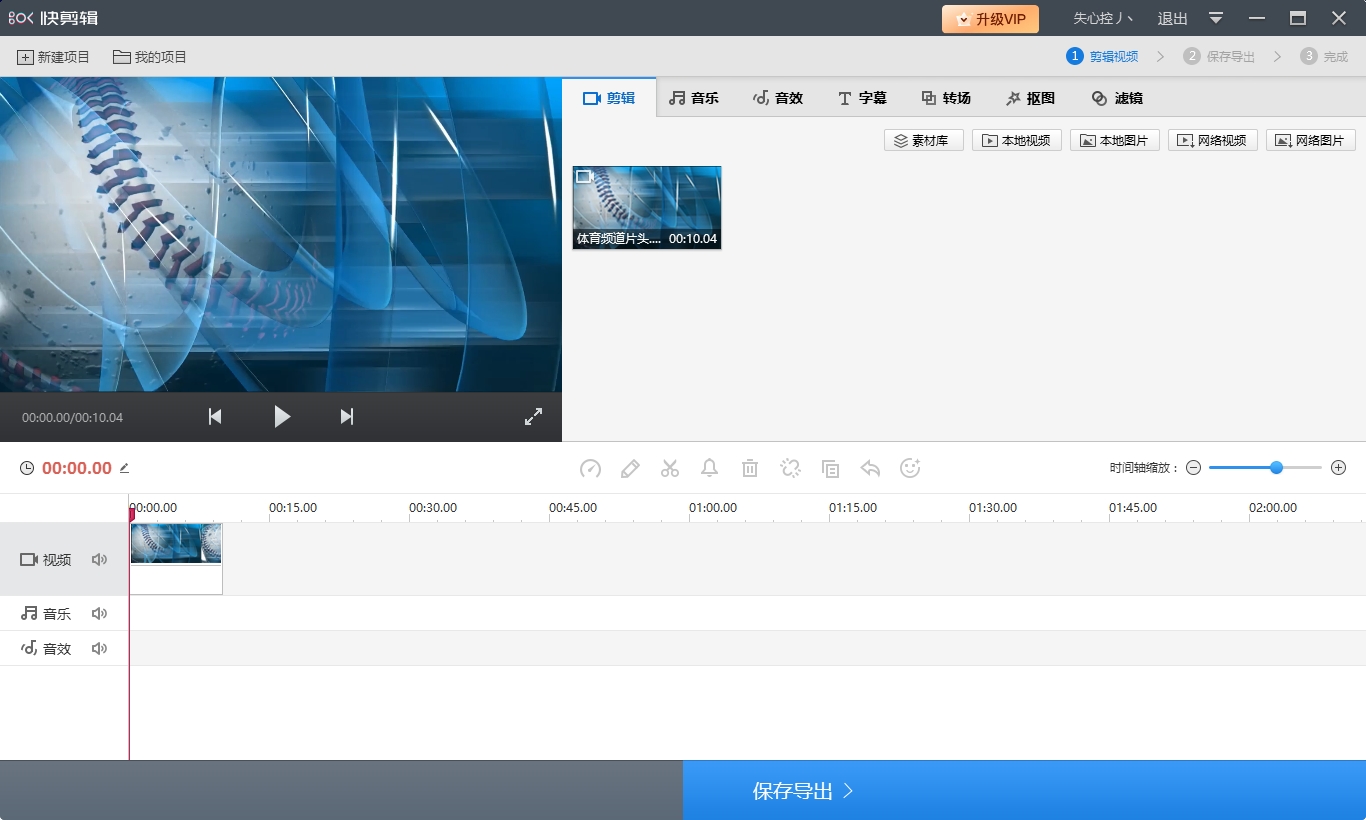Click step 3 完成 in the progress header
This screenshot has width=1366, height=820.
[1324, 56]
